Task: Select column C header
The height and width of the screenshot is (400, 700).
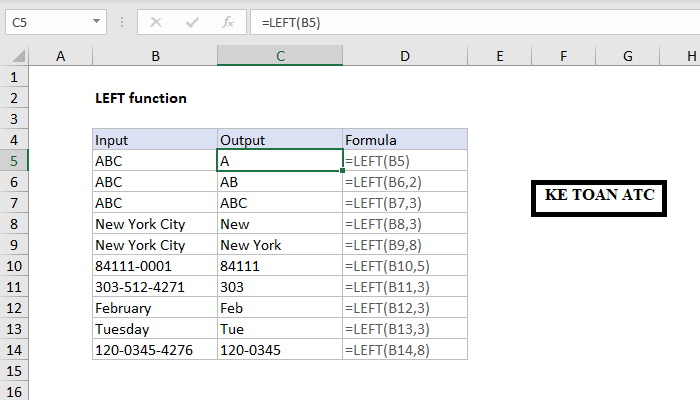Action: tap(280, 57)
